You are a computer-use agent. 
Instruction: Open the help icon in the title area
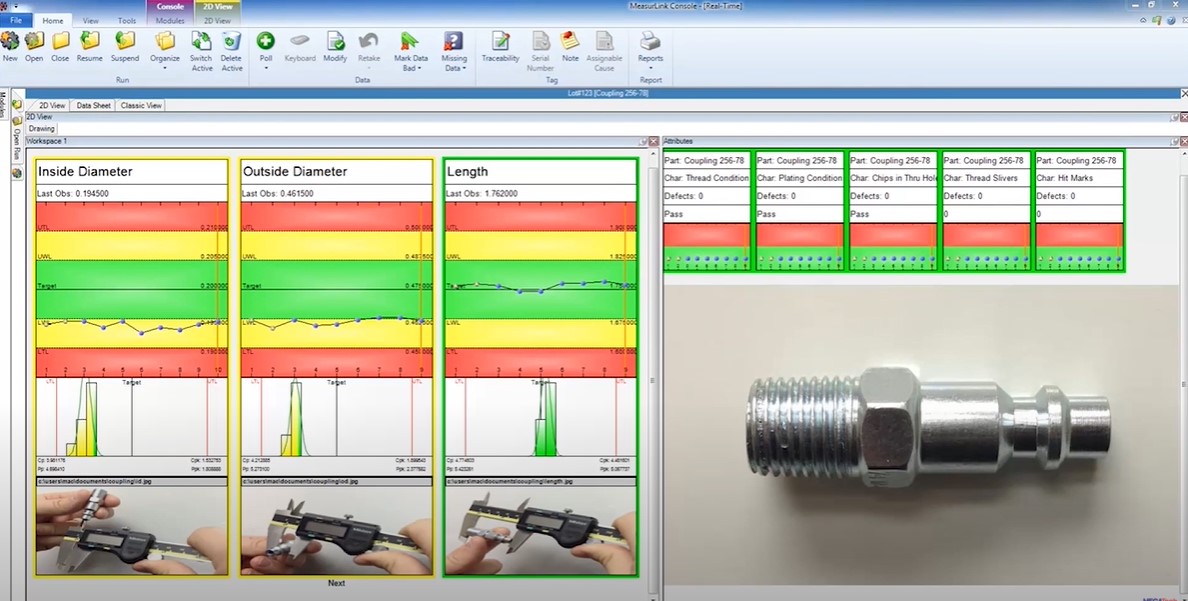pyautogui.click(x=1171, y=20)
